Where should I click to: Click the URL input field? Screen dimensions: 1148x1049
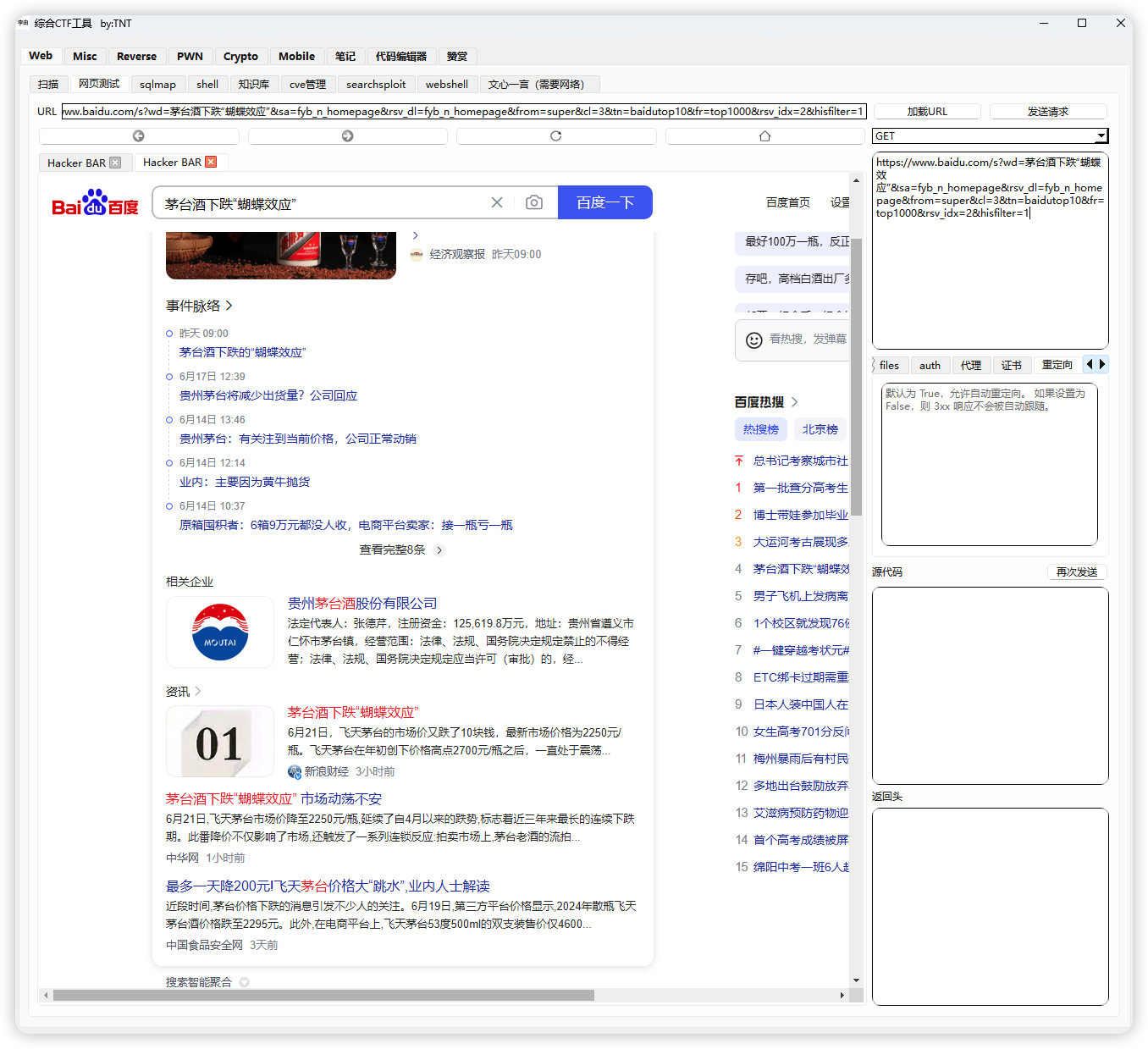point(464,111)
